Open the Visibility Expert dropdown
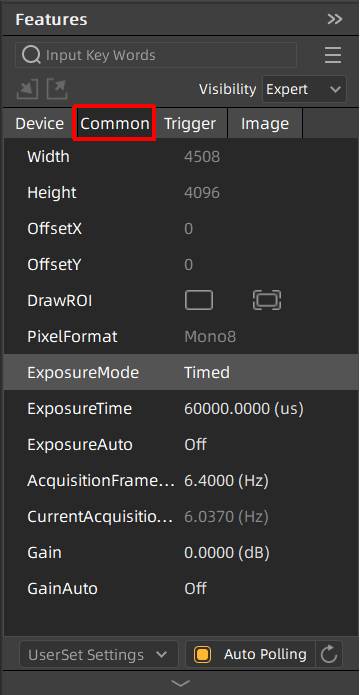 point(304,89)
